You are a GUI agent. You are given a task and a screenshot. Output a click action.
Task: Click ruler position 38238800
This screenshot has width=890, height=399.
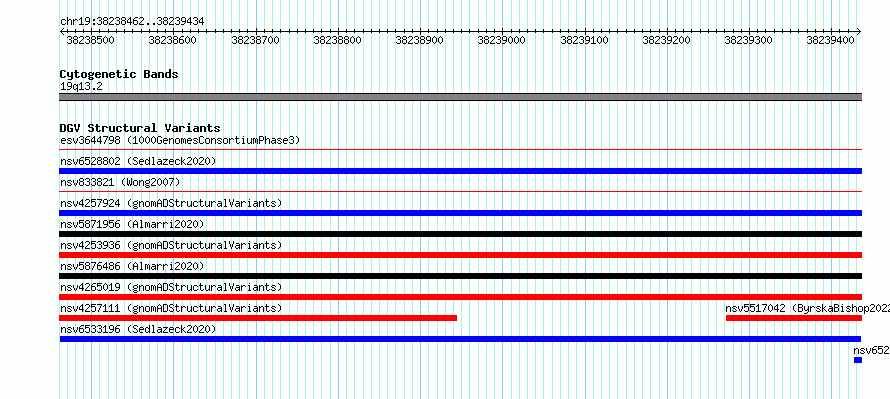coord(338,40)
